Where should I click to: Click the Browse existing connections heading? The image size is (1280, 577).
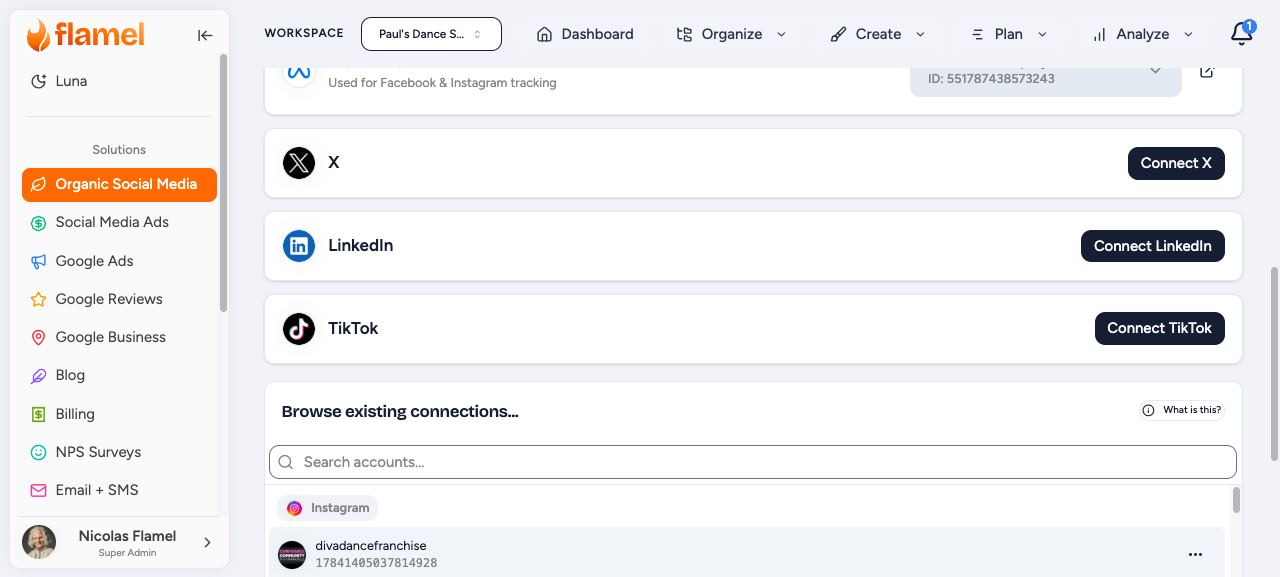[400, 411]
